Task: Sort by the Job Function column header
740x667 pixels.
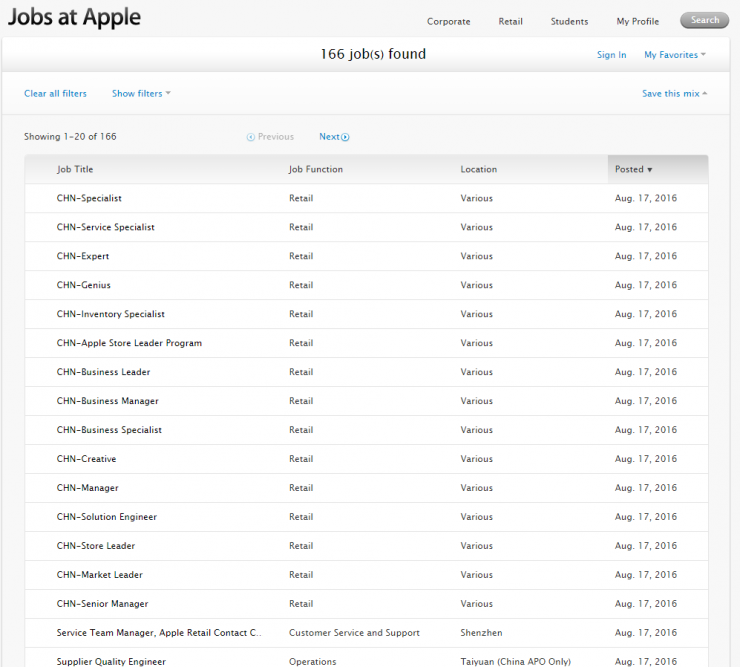Action: (316, 169)
